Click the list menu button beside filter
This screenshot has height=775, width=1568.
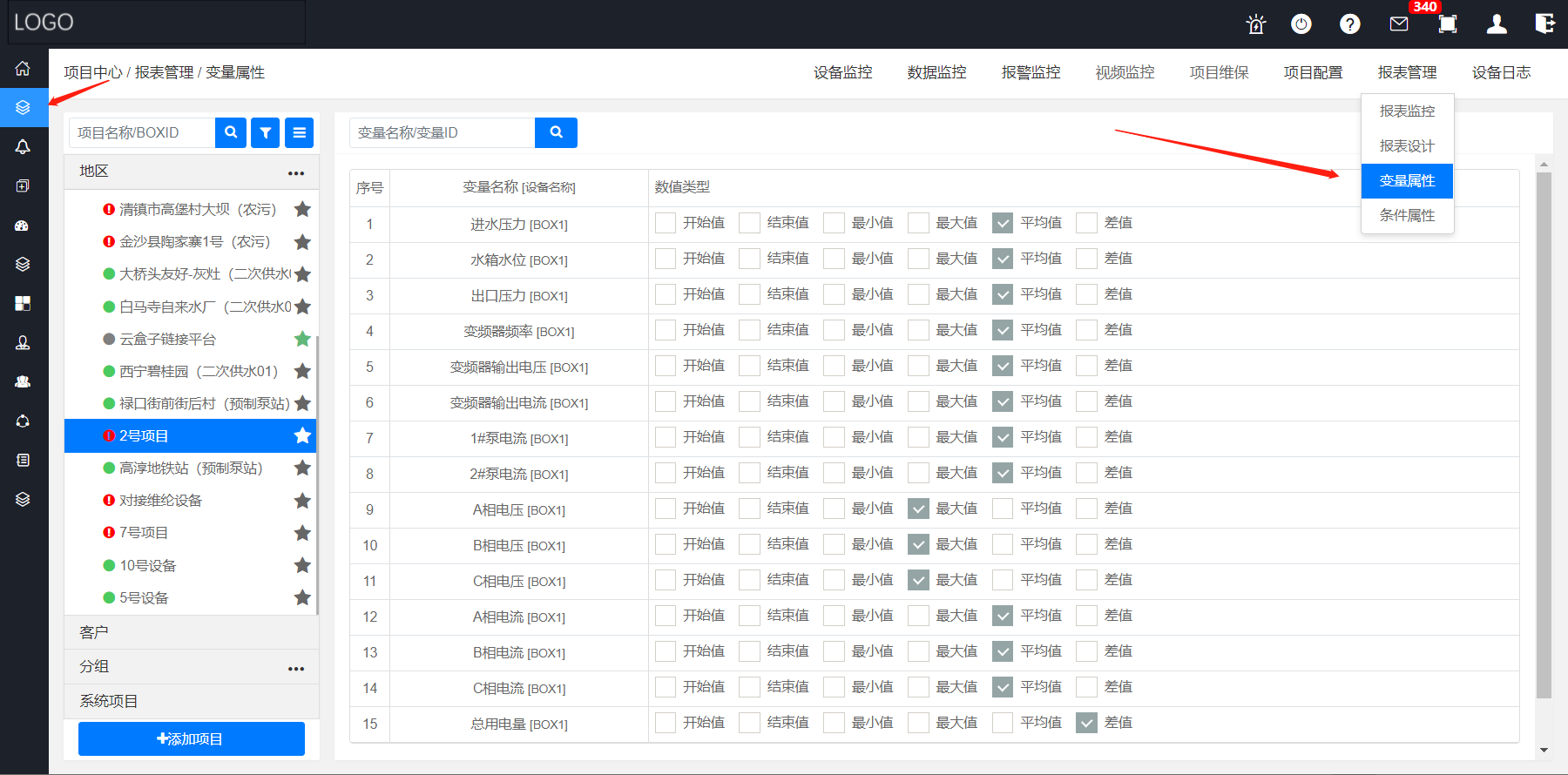[299, 132]
